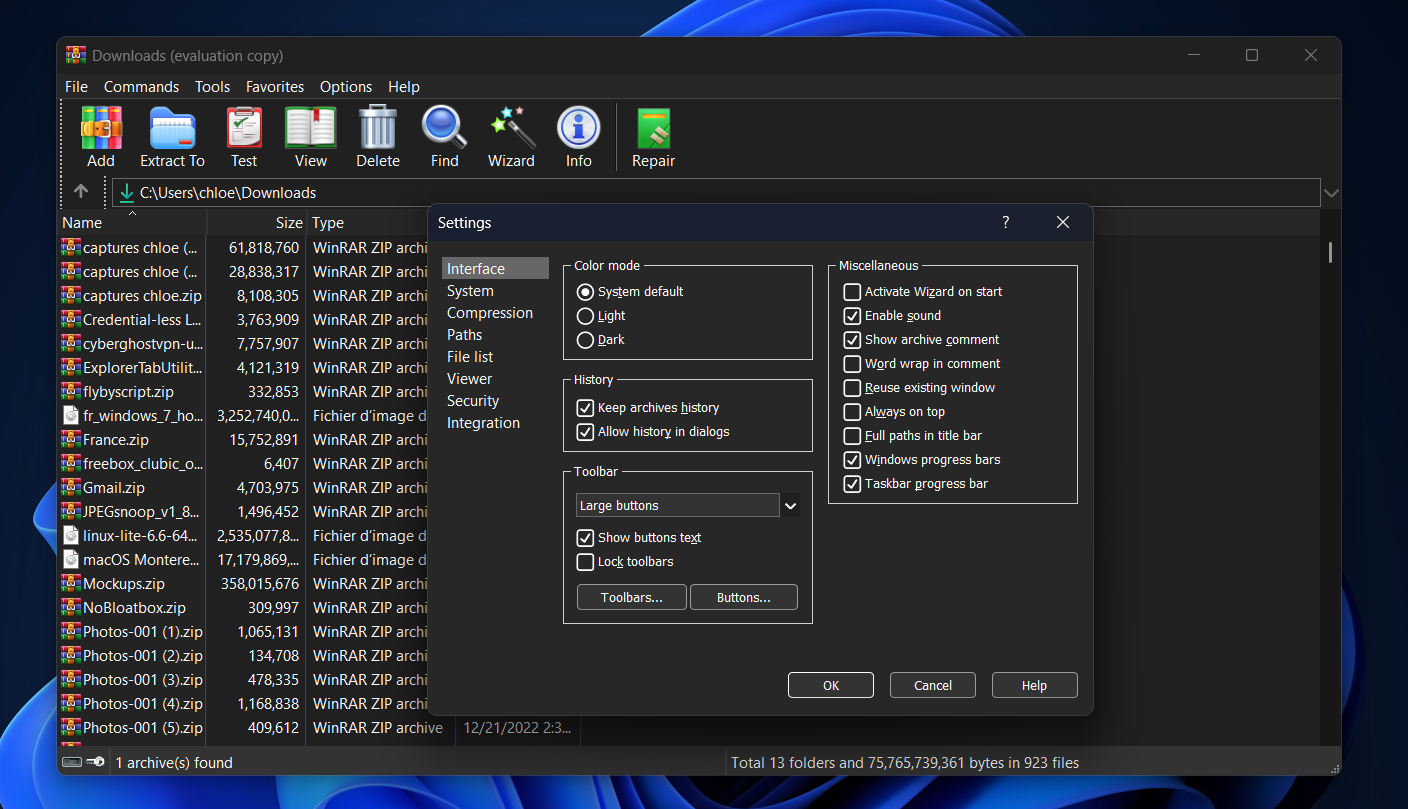
Task: Enable the Always on top checkbox
Action: 852,411
